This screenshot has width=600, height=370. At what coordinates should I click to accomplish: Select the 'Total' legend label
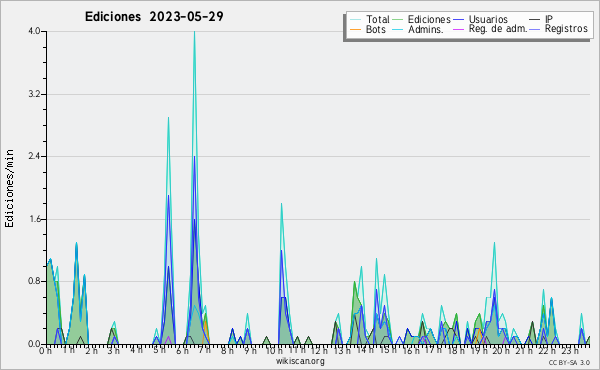click(378, 19)
